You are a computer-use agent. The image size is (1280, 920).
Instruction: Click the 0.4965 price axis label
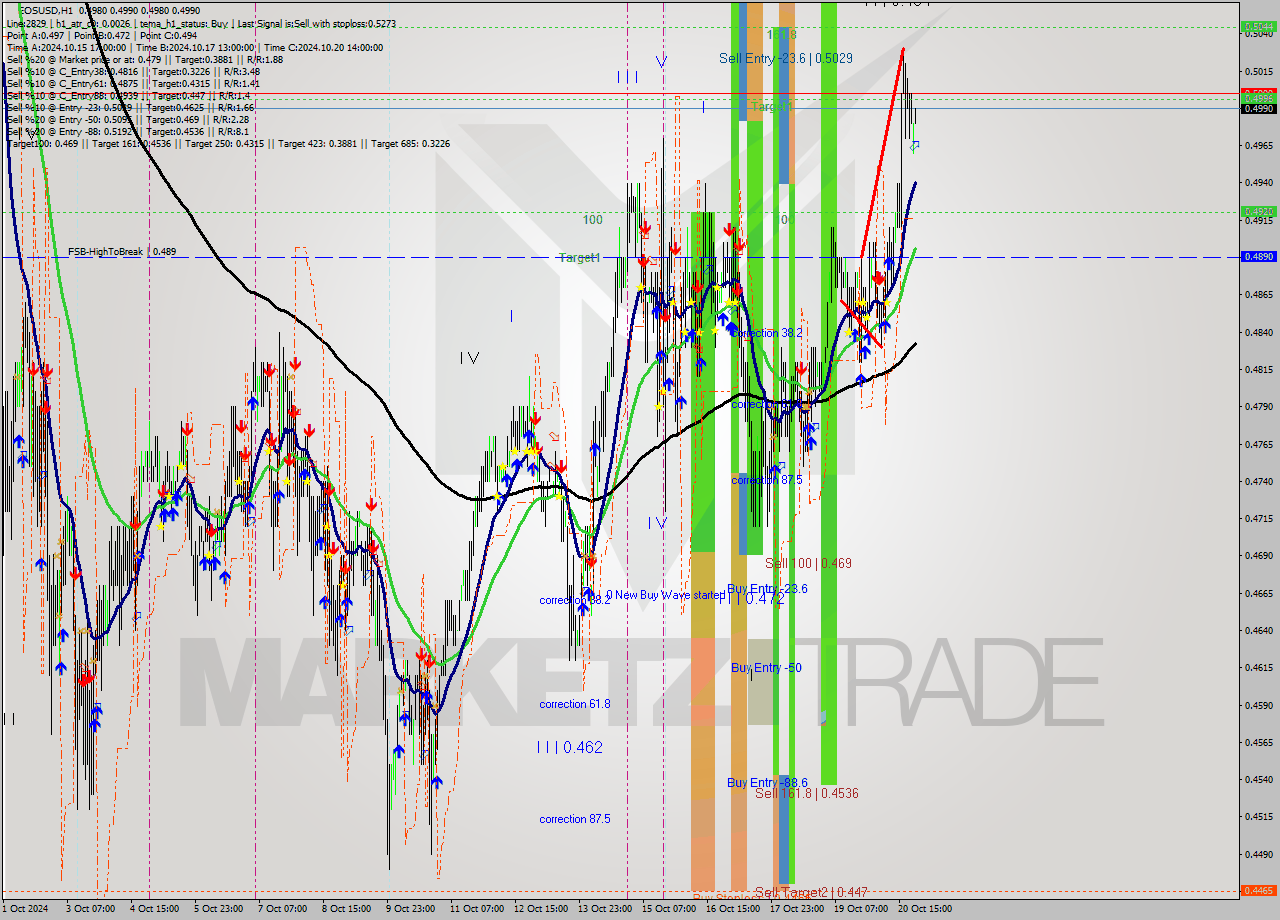coord(1259,146)
